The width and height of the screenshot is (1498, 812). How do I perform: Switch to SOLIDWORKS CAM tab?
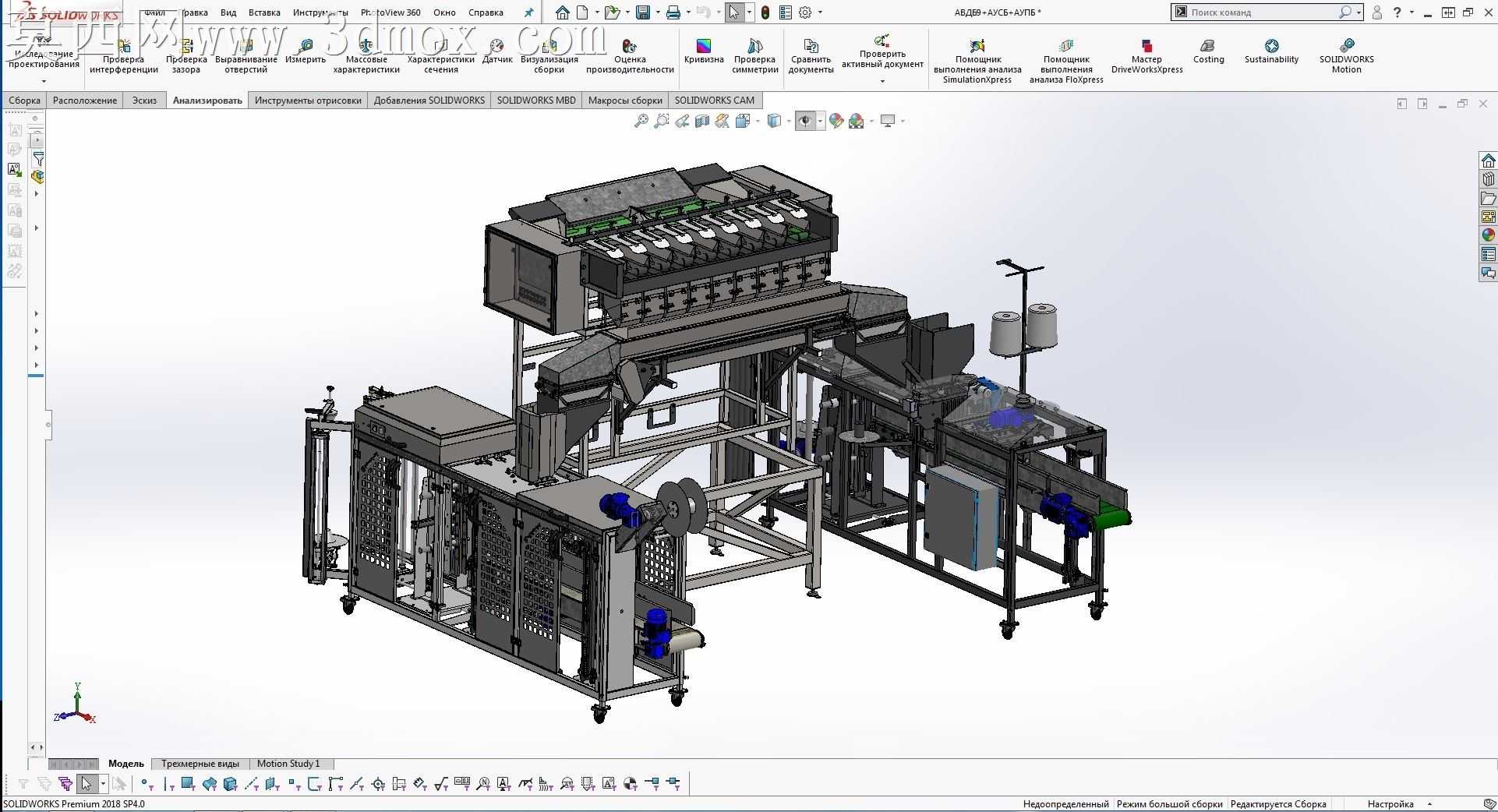point(715,100)
